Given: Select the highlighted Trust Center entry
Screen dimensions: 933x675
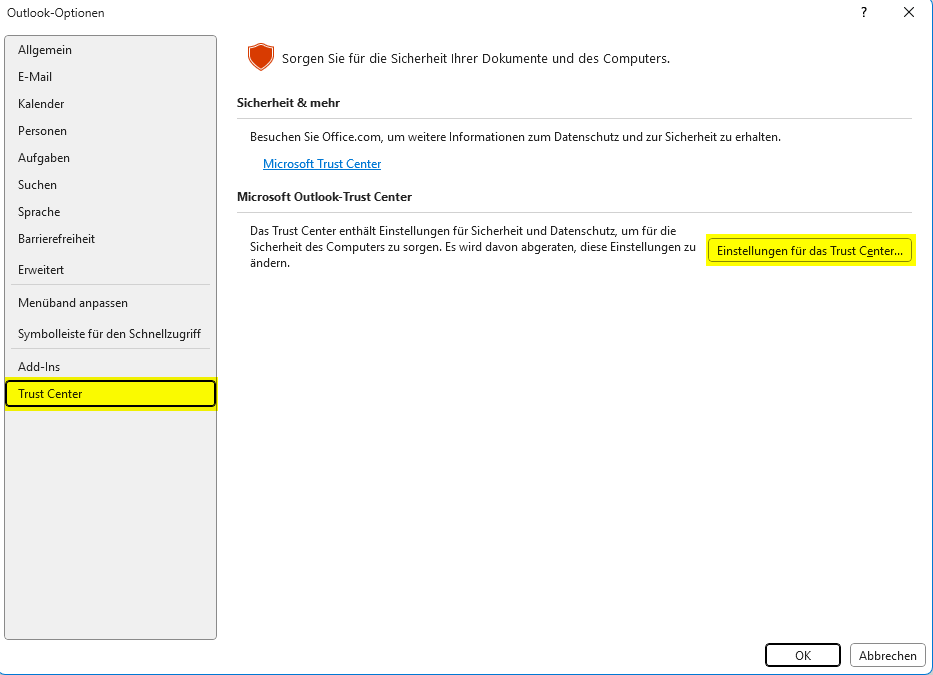Looking at the screenshot, I should point(110,394).
